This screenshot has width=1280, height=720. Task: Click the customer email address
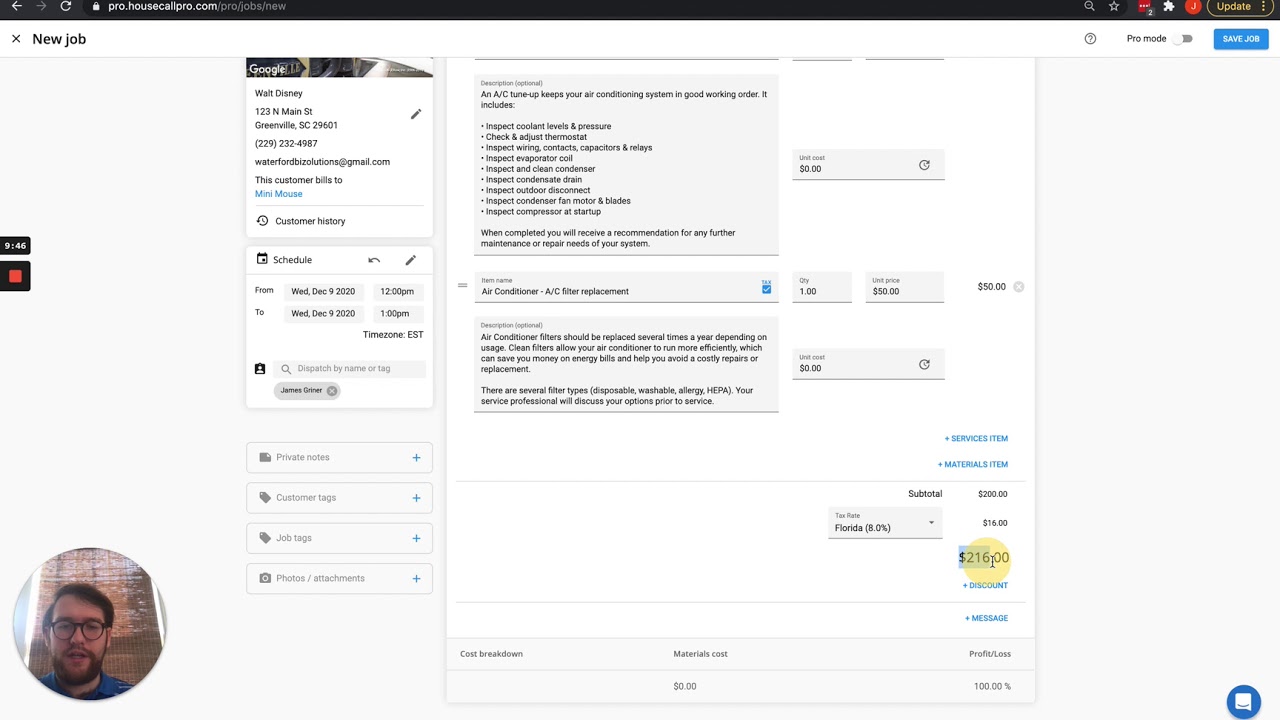tap(322, 162)
